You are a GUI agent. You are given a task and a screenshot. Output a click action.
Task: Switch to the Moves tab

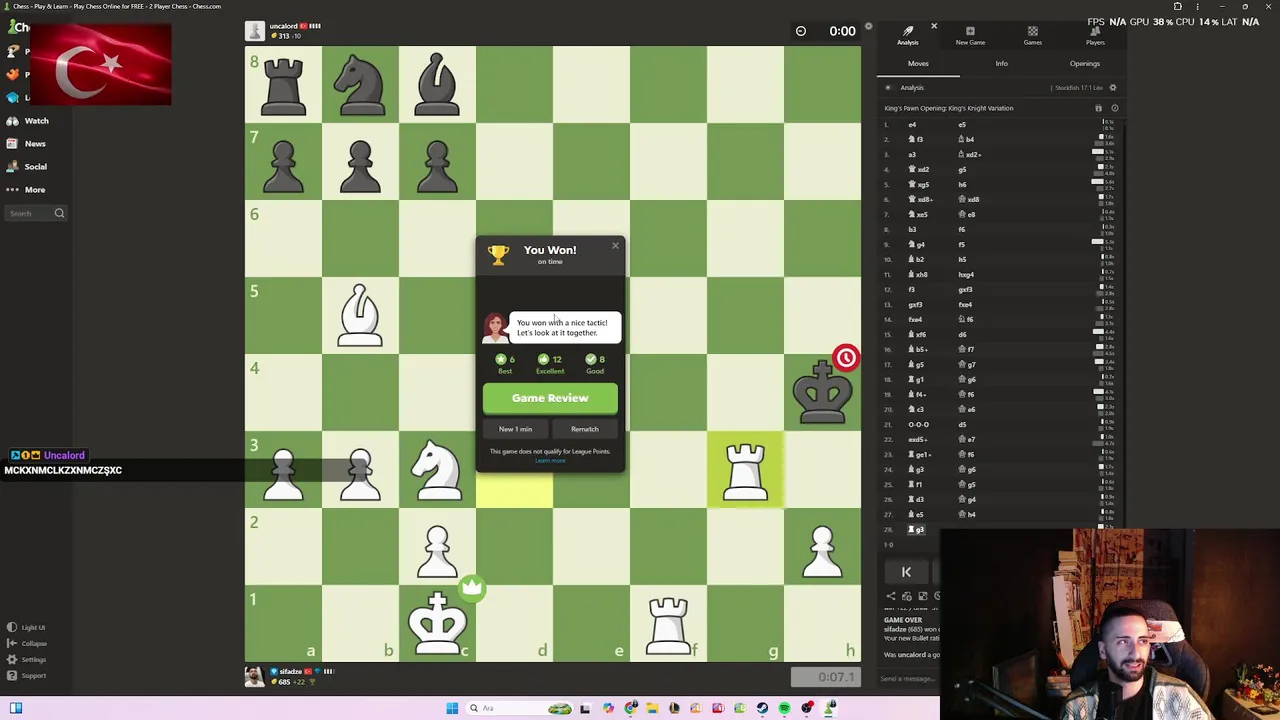click(x=918, y=64)
